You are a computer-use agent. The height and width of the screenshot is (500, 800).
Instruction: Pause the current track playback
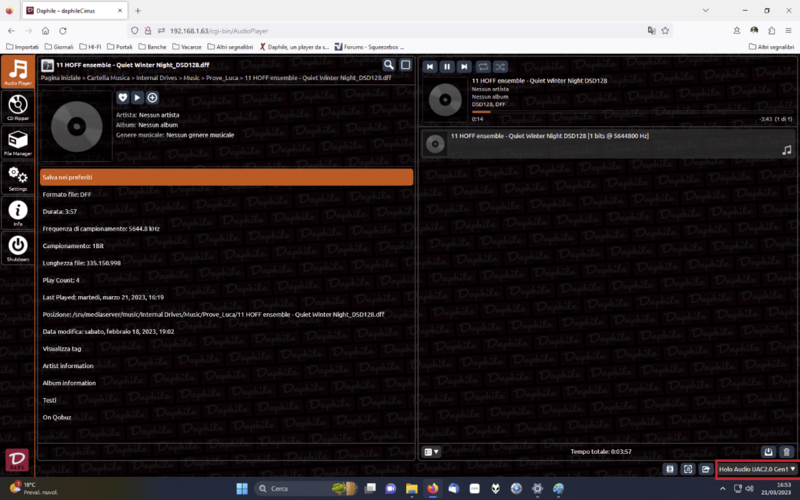[x=447, y=67]
